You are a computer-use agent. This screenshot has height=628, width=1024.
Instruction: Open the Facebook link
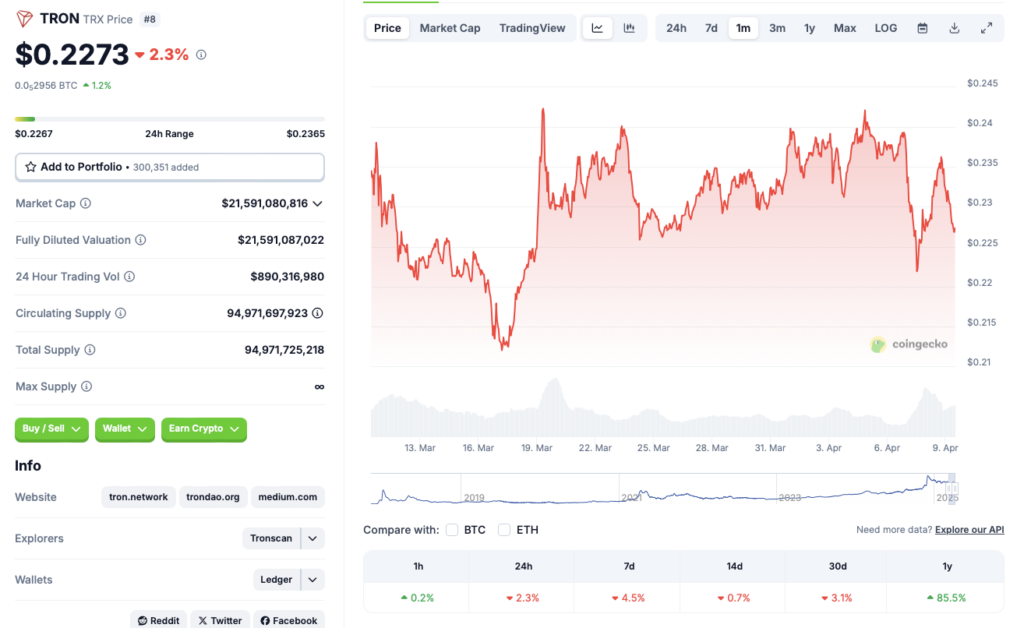289,620
